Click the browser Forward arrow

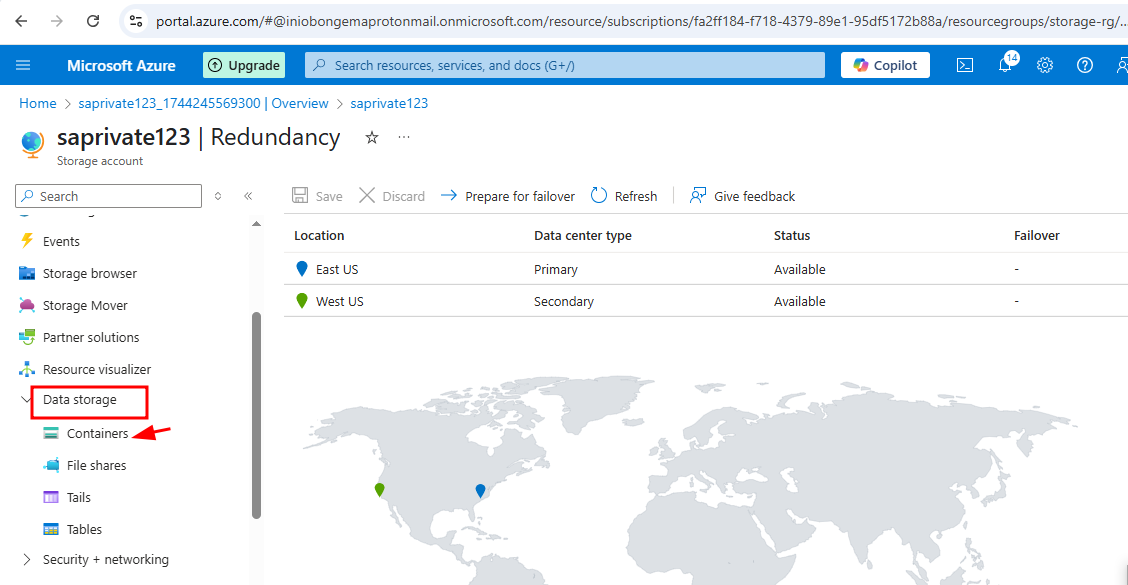pyautogui.click(x=57, y=21)
